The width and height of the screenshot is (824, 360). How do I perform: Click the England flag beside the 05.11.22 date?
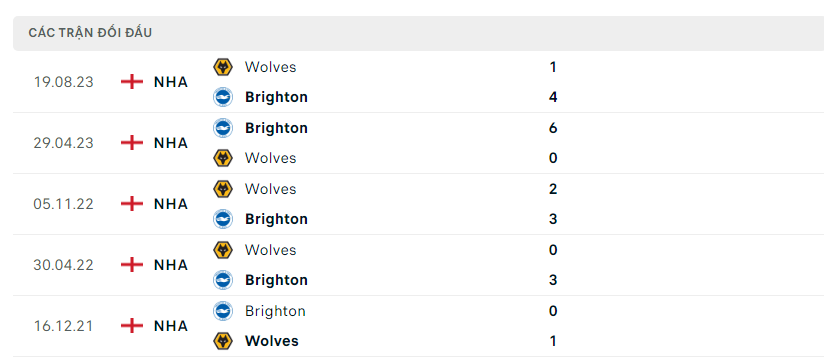(132, 204)
